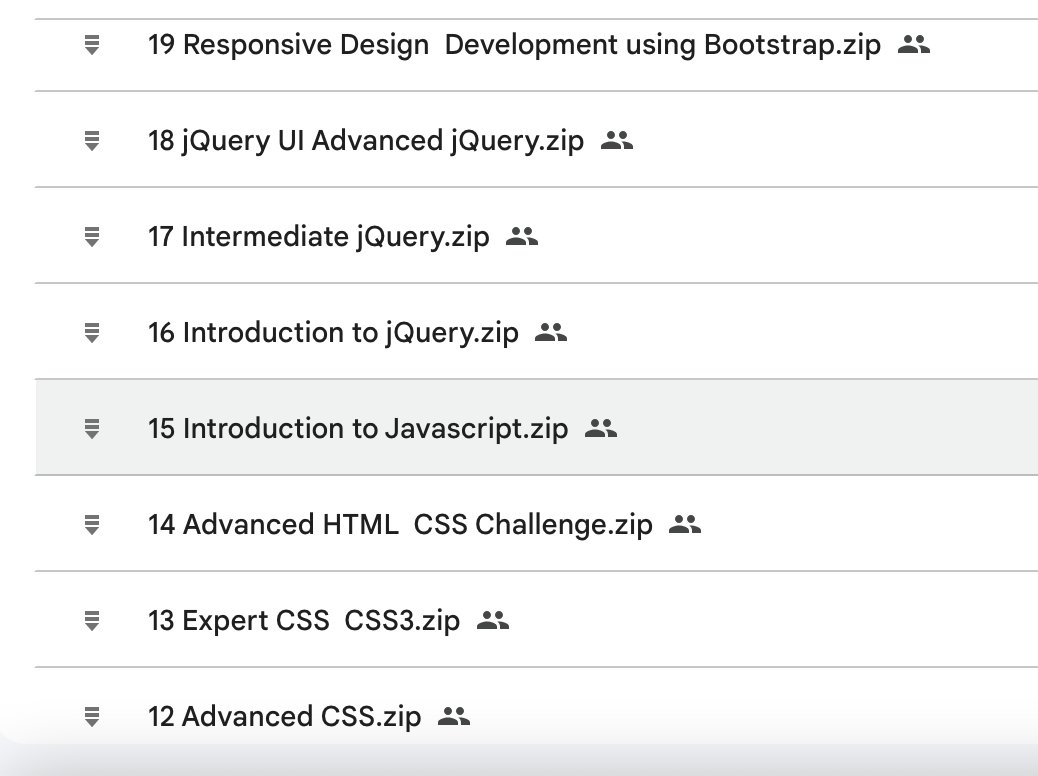Select file 19 Responsive Design Development using Bootstrap.zip
This screenshot has width=1038, height=776.
pyautogui.click(x=514, y=45)
